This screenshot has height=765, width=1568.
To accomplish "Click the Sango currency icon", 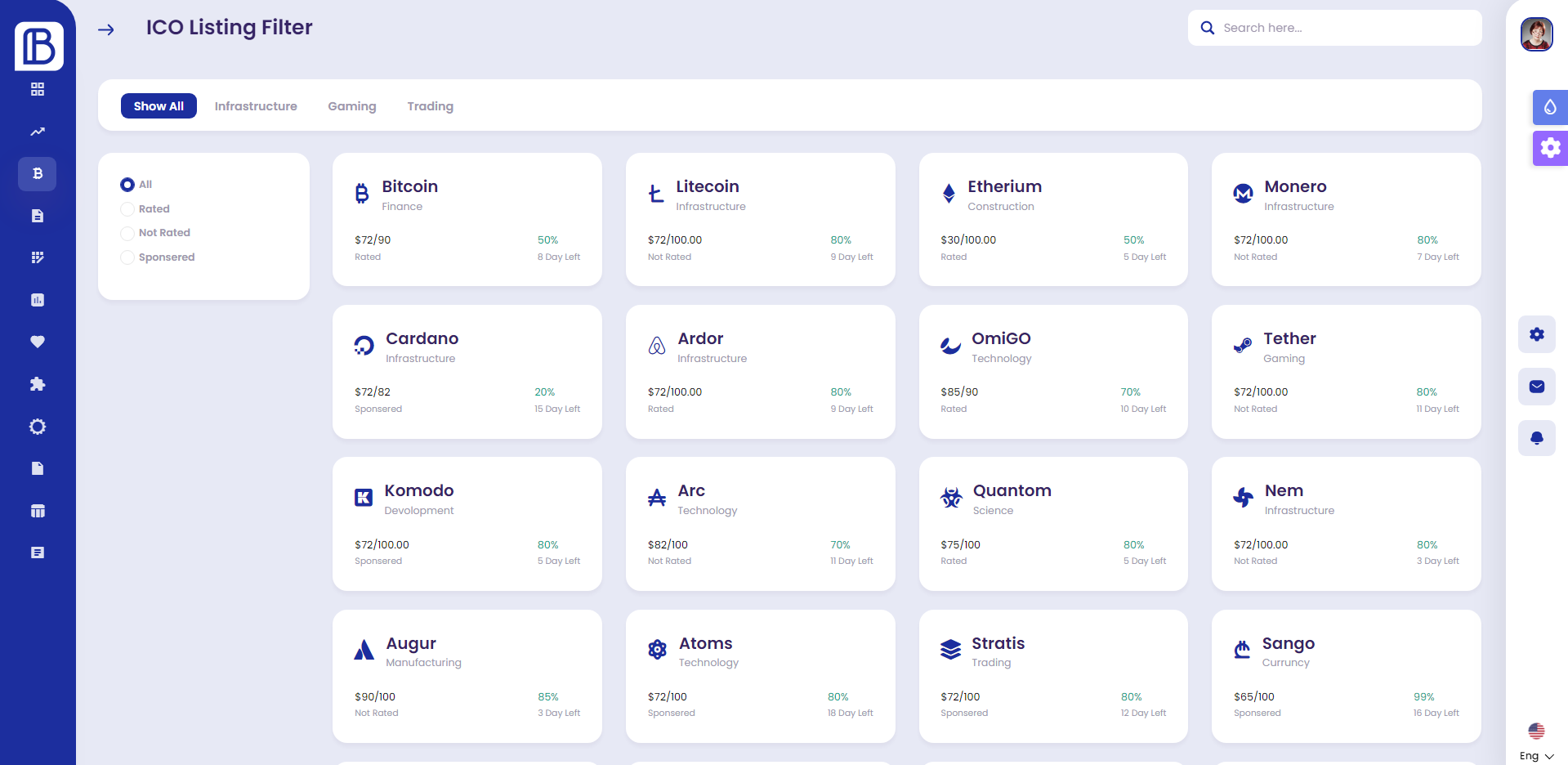I will click(x=1242, y=650).
